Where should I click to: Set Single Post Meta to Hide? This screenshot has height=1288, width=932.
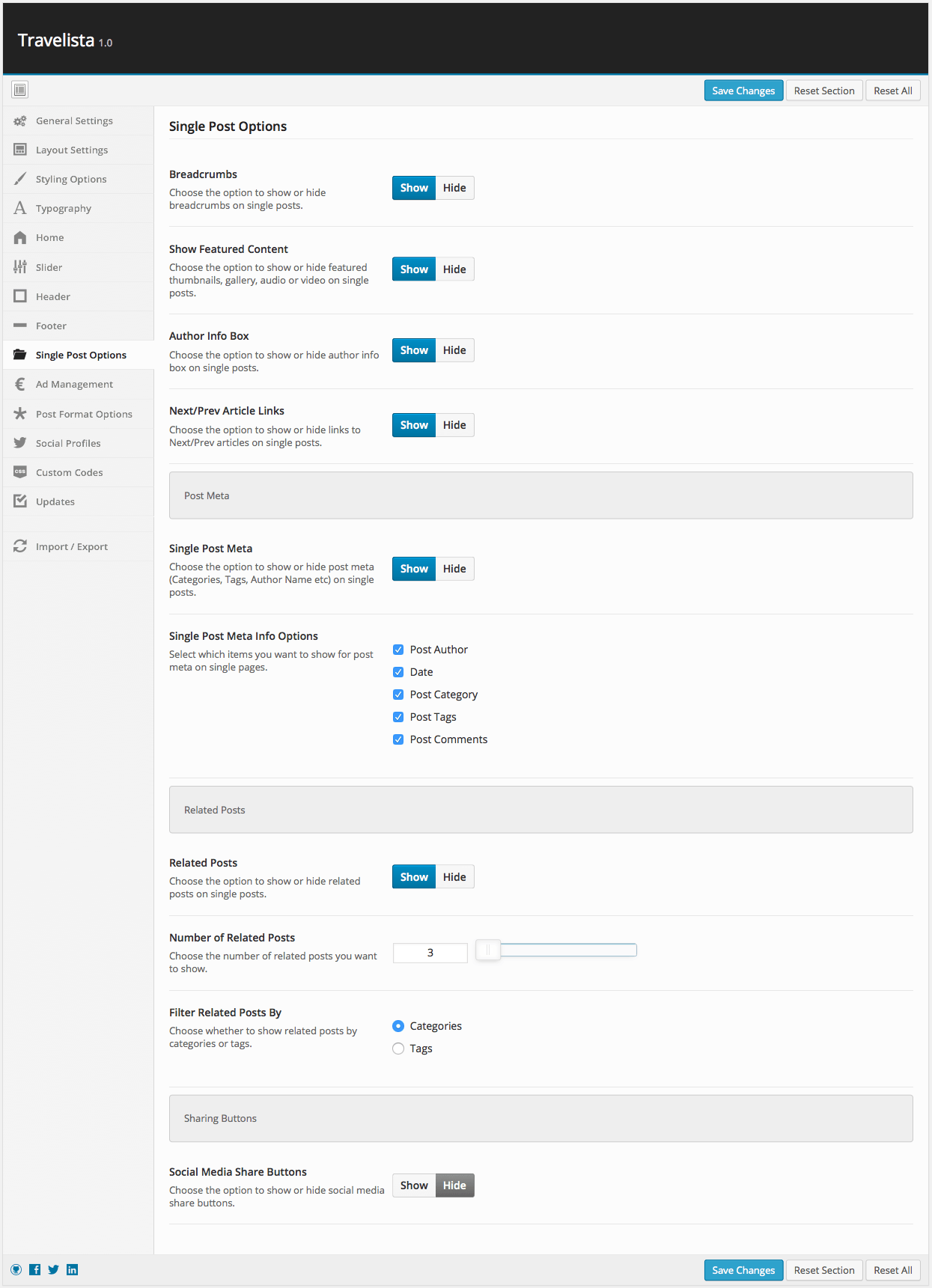pos(454,569)
